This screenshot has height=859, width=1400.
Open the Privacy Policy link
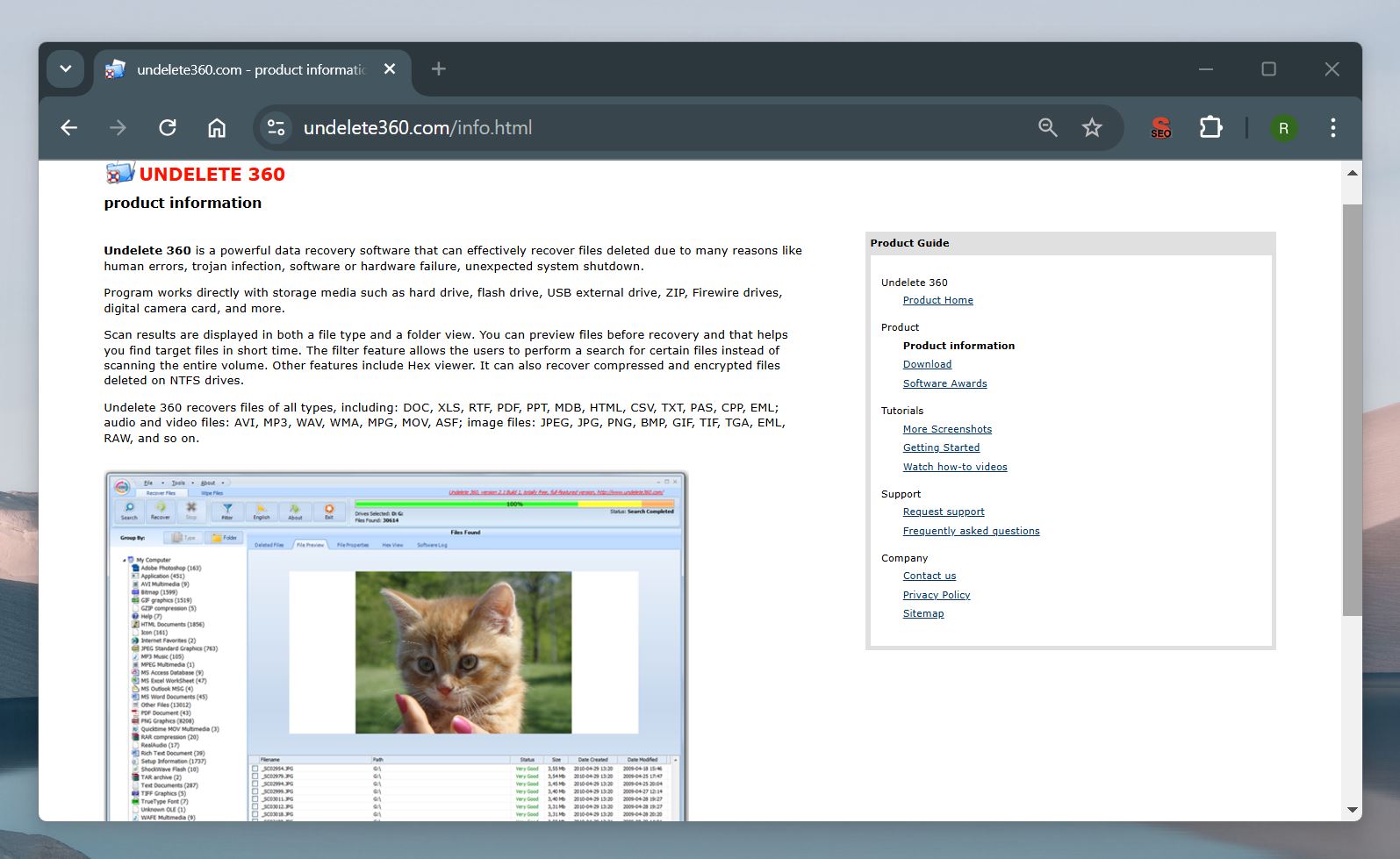click(937, 595)
